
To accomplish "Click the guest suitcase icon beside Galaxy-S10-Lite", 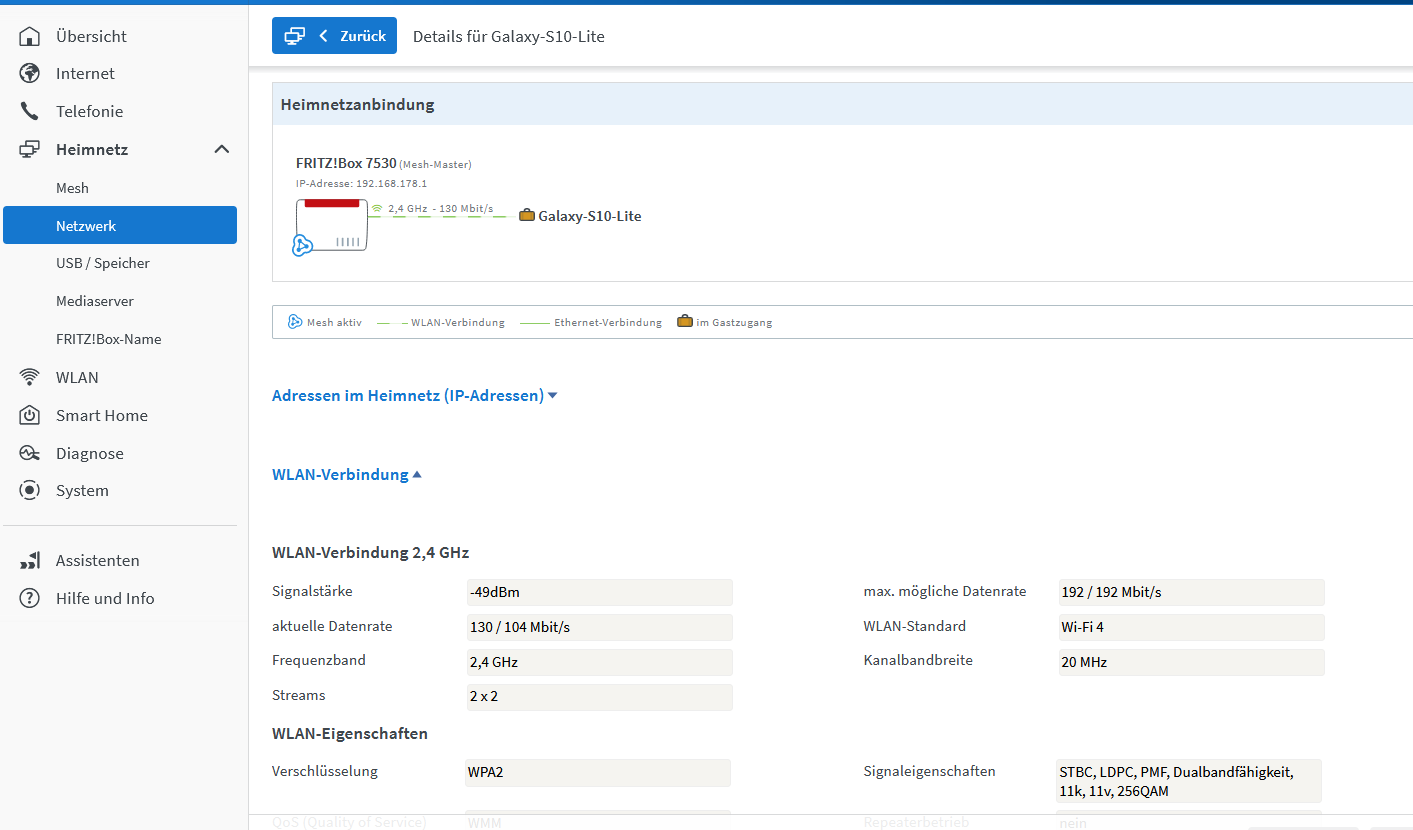I will click(x=527, y=215).
